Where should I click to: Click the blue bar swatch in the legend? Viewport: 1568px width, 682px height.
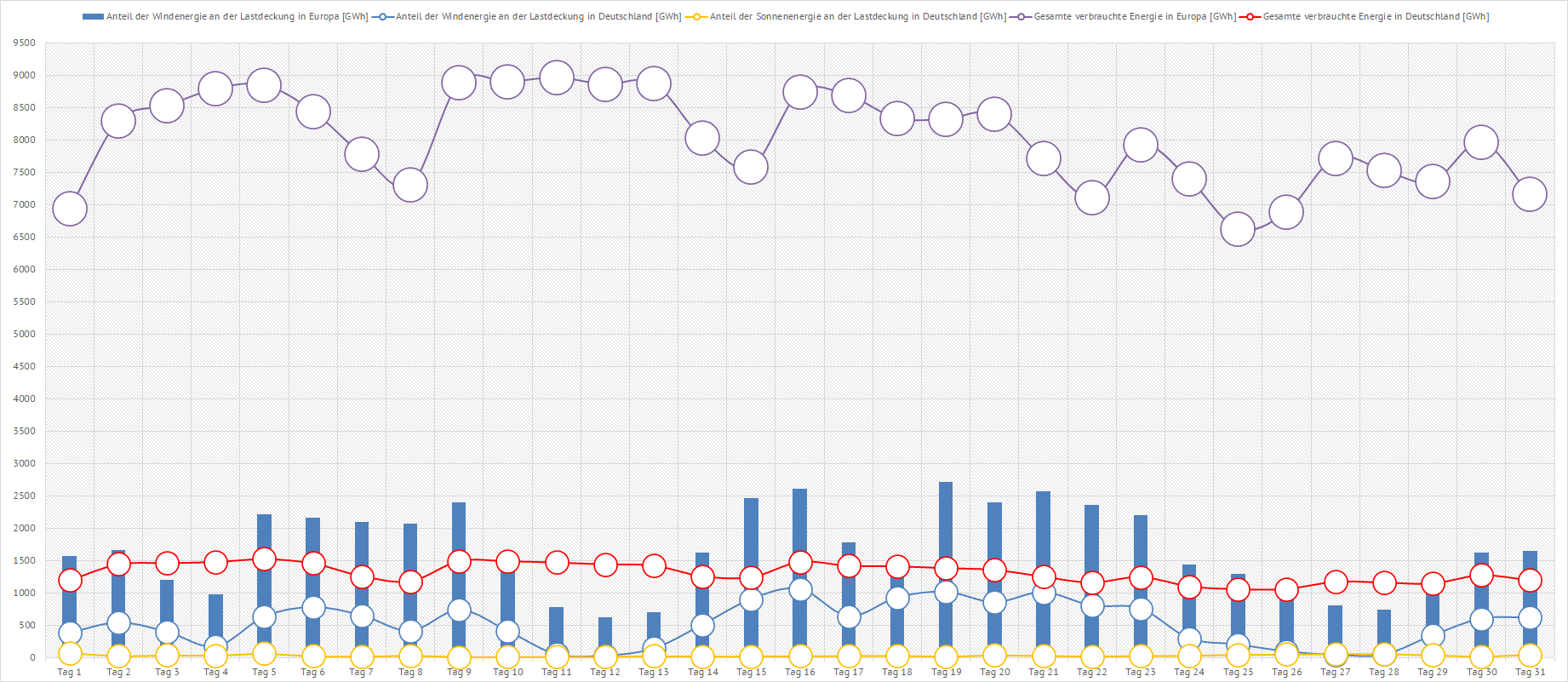pyautogui.click(x=93, y=17)
